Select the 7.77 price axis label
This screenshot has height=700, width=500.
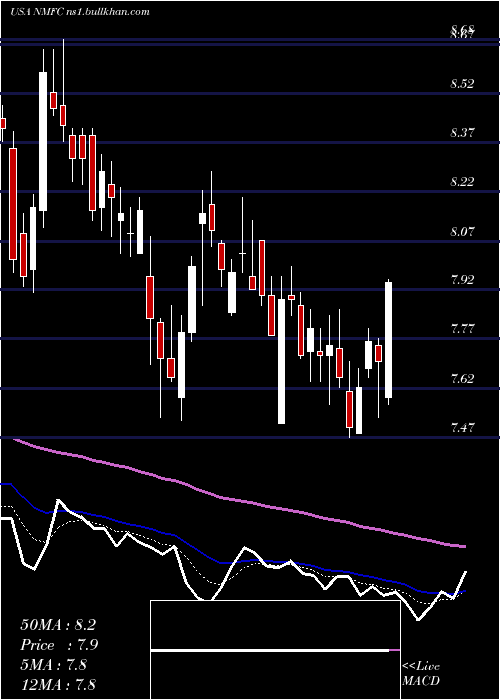pos(462,329)
